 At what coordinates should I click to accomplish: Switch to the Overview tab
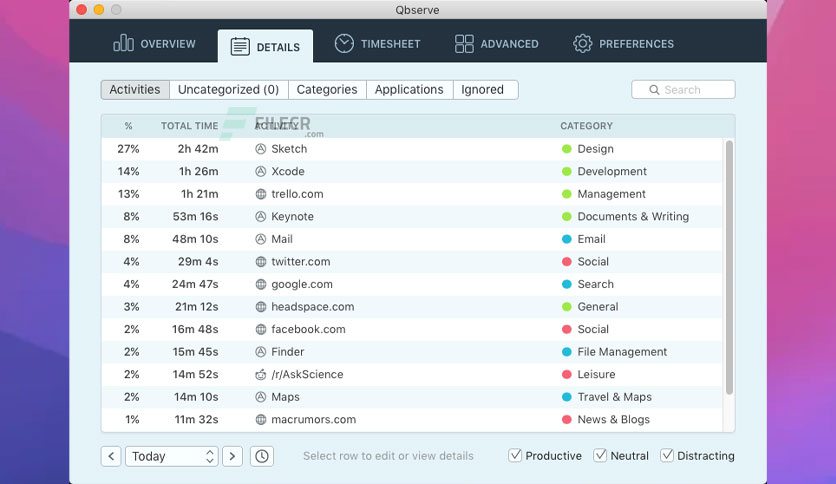155,44
